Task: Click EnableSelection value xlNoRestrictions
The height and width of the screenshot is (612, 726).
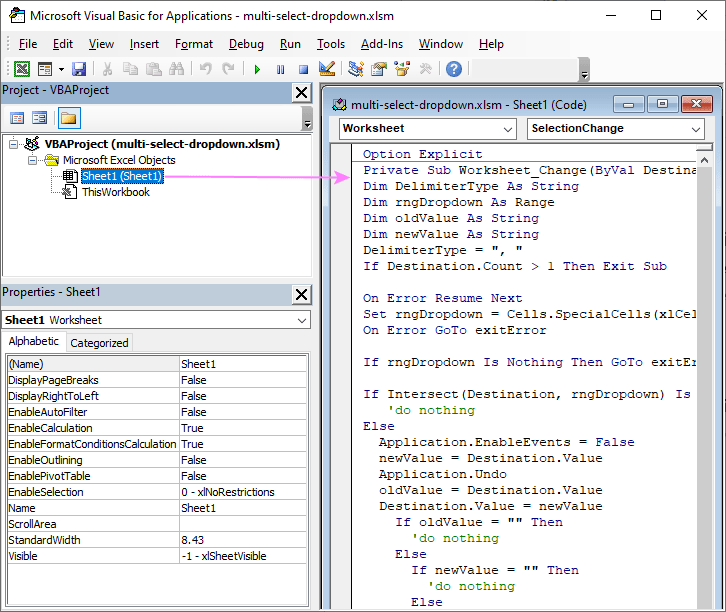Action: point(243,492)
